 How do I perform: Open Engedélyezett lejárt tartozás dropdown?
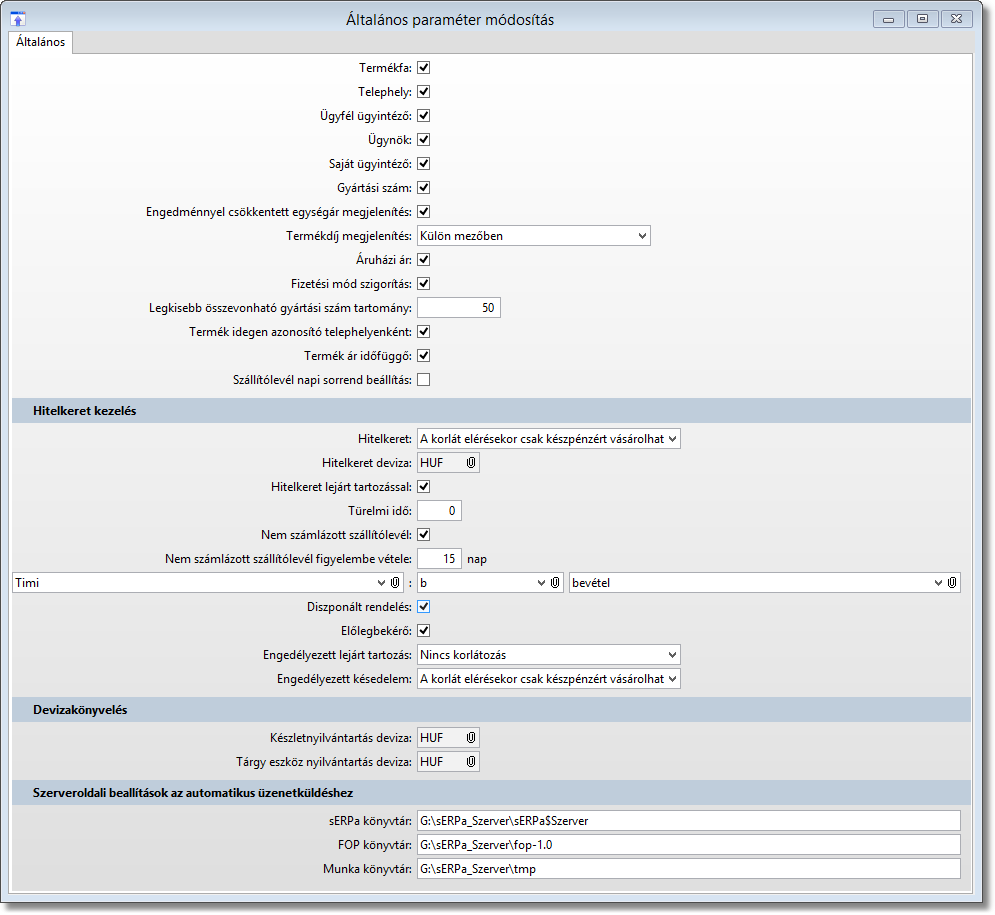(548, 655)
